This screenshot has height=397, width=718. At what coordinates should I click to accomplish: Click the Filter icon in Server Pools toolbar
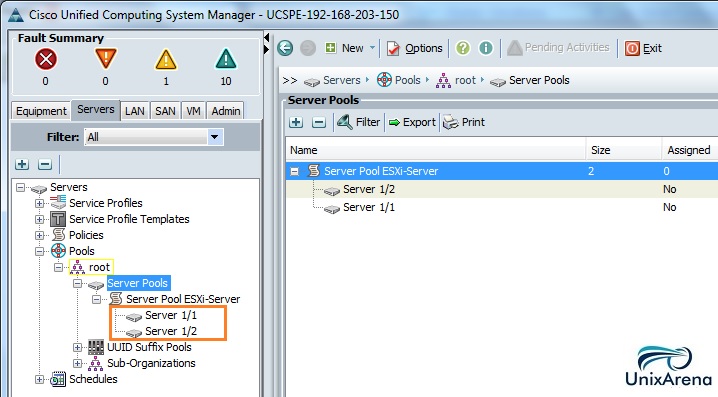click(344, 122)
